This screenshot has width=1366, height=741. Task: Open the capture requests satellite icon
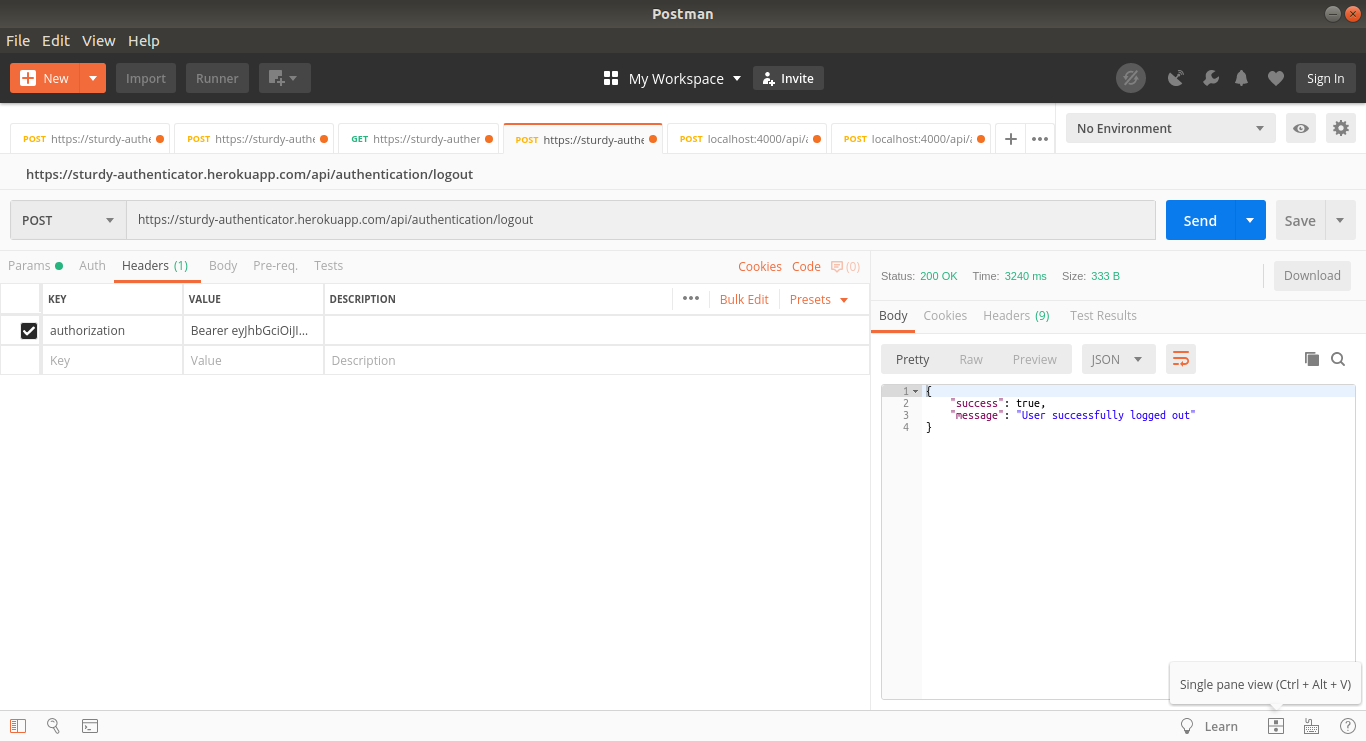click(1177, 78)
